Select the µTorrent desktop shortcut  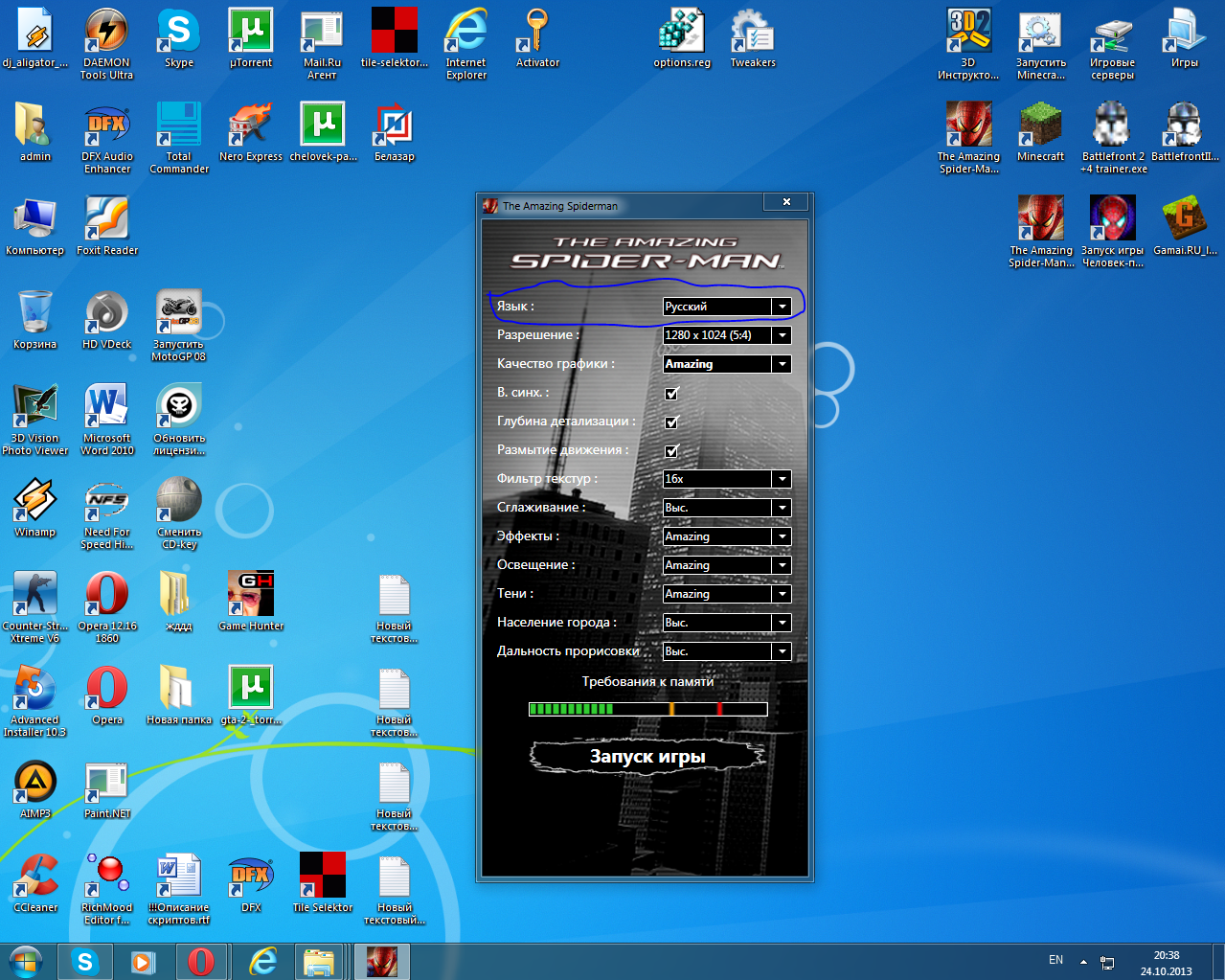[x=251, y=32]
